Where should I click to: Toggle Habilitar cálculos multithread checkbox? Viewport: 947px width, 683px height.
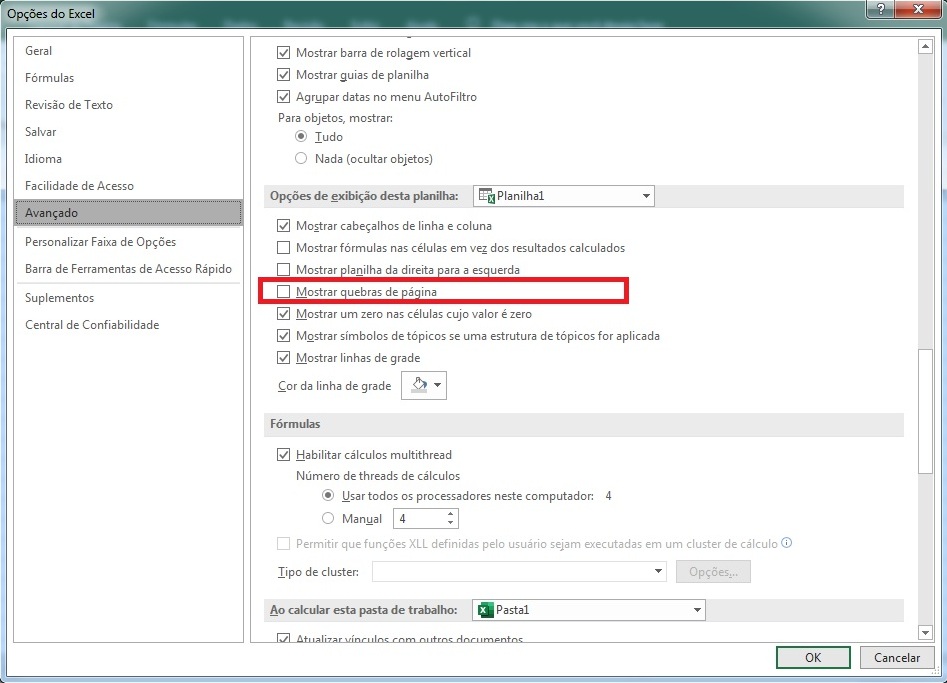tap(283, 455)
